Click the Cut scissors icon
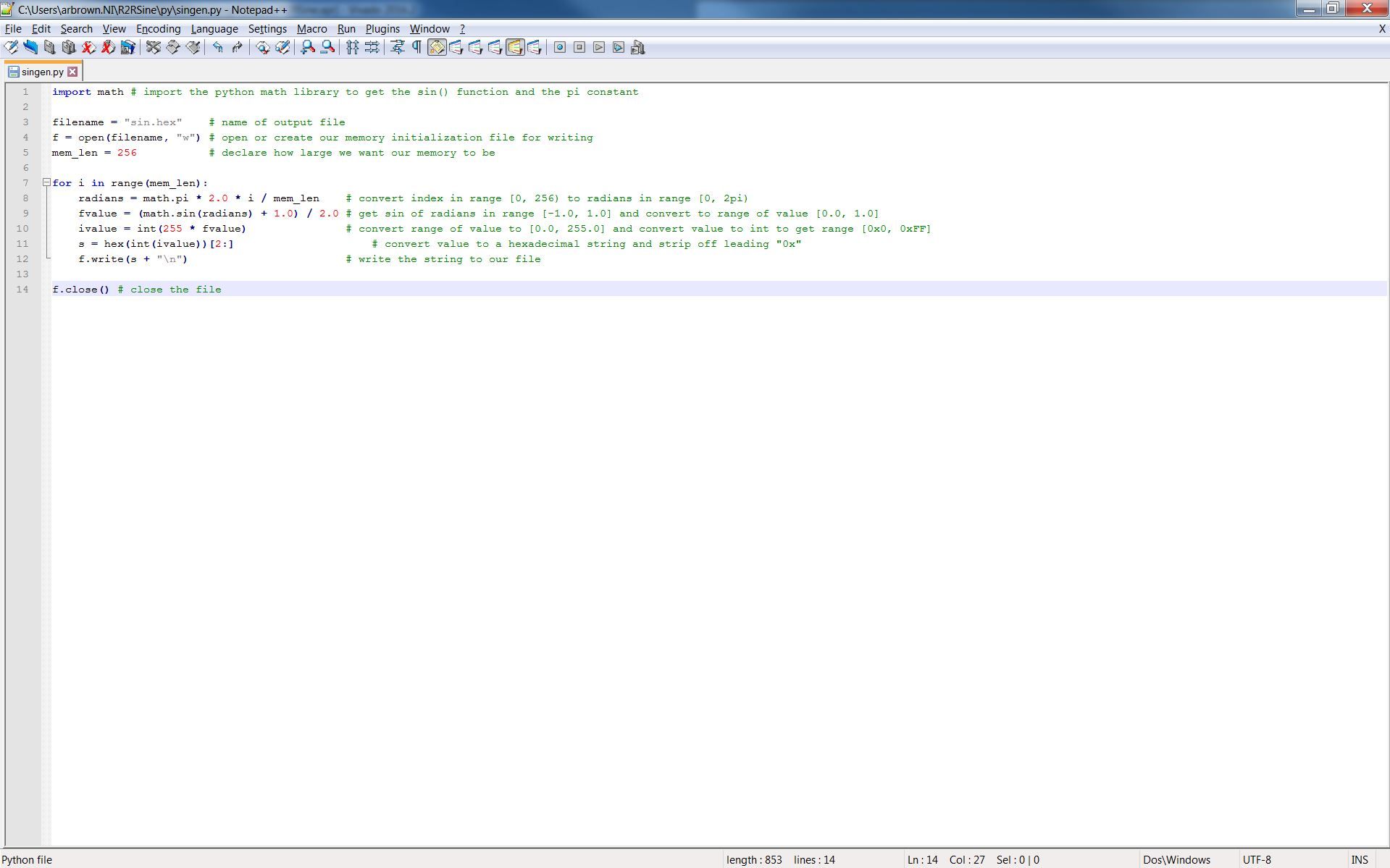The image size is (1390, 868). click(x=153, y=48)
